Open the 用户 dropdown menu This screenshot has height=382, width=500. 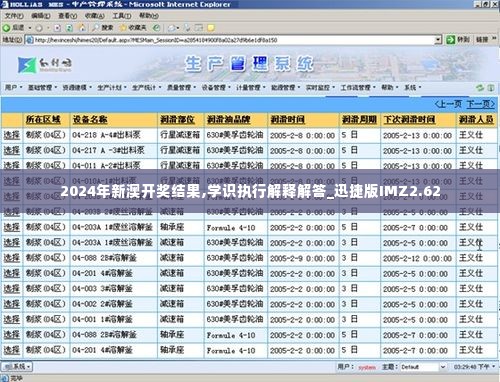click(x=13, y=88)
